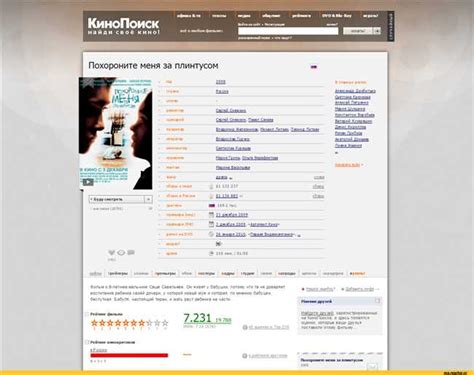Viewport: 474px width, 375px height.
Task: Click the КиноПоиск logo
Action: 124,26
